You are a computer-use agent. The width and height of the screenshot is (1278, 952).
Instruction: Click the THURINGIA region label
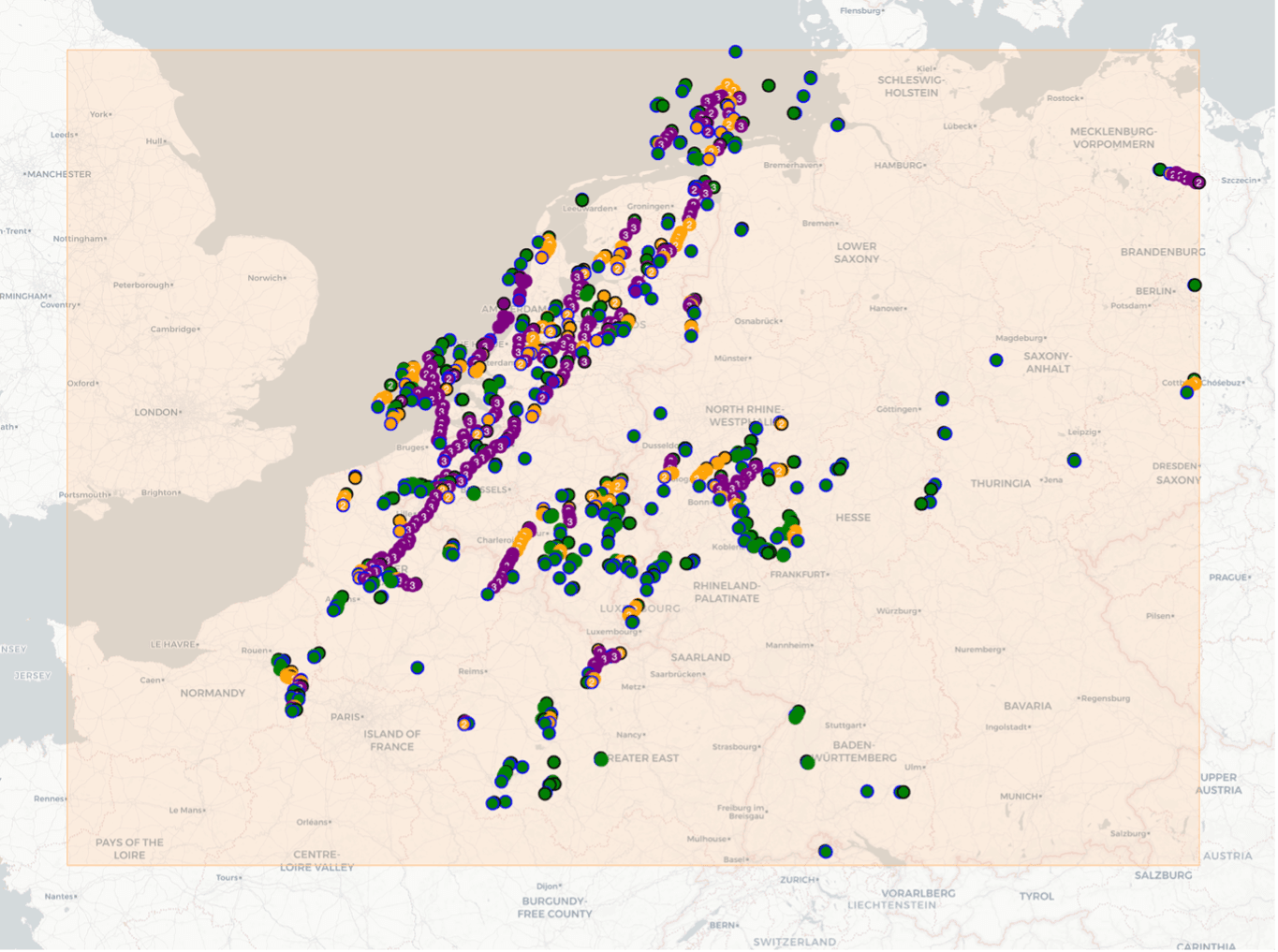pos(1001,484)
